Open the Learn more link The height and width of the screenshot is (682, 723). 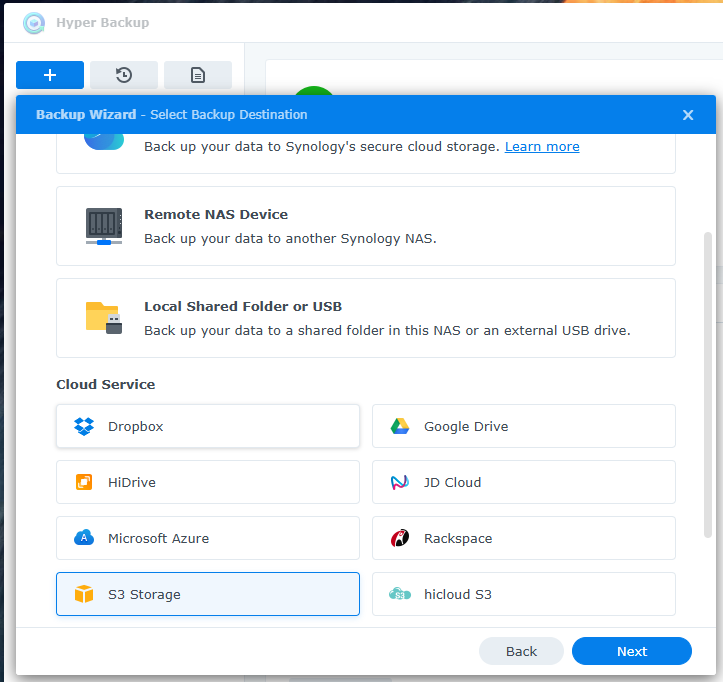tap(542, 147)
